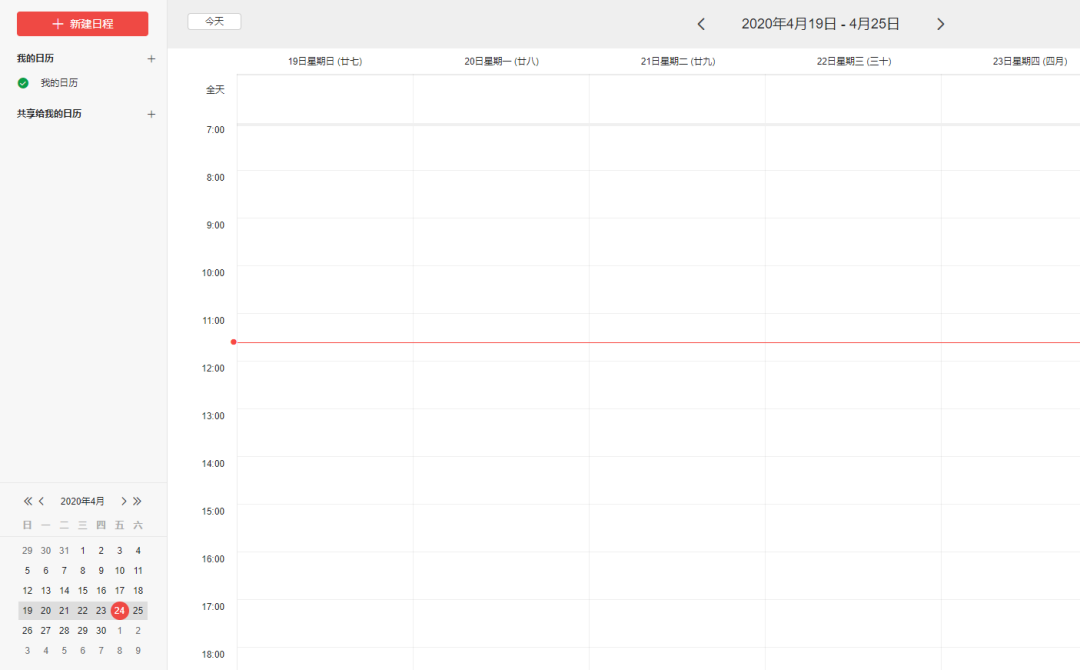Viewport: 1080px width, 670px height.
Task: Click the 20日星期一 column header
Action: [501, 61]
